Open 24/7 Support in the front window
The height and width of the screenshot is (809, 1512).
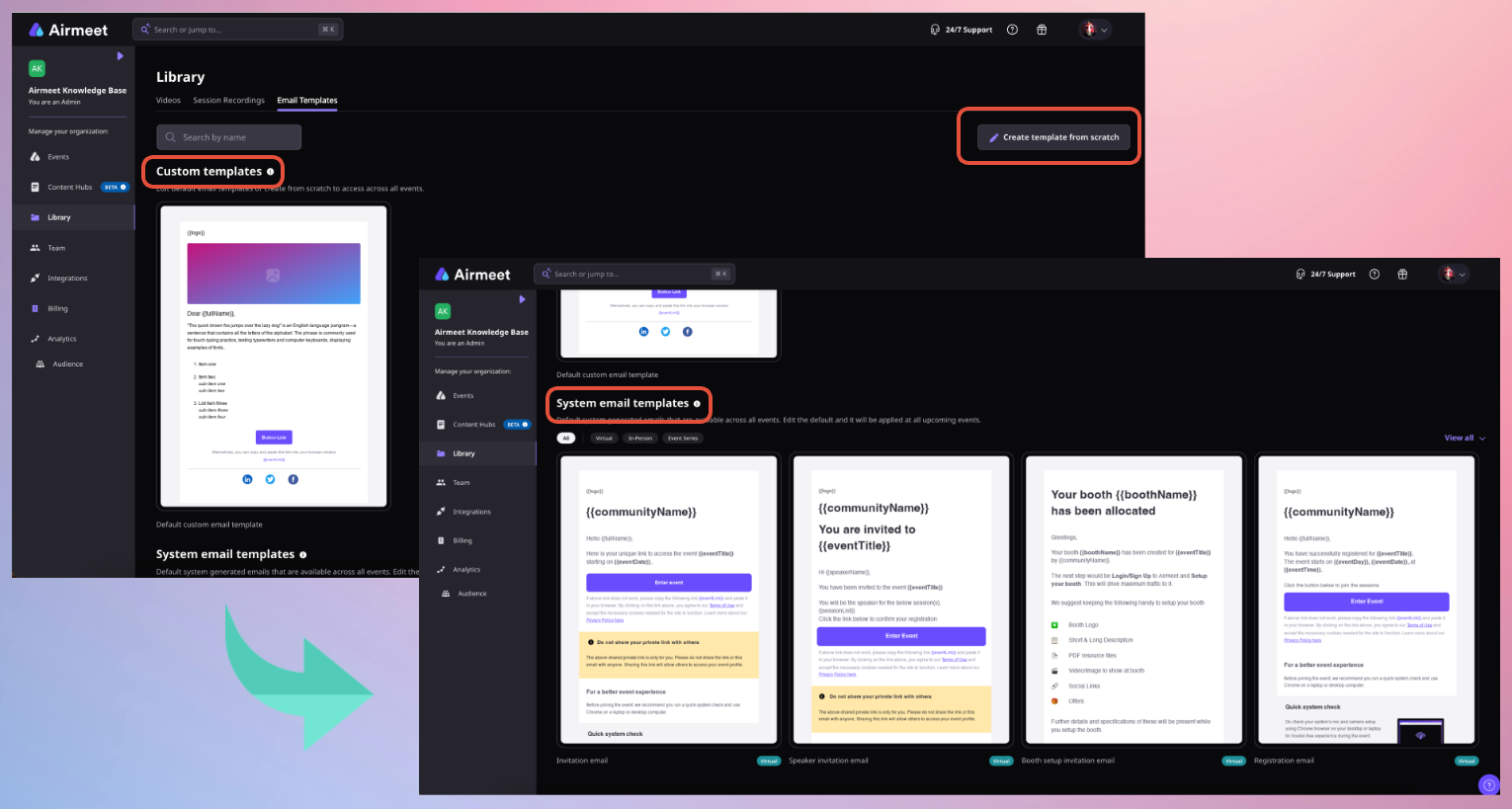pyautogui.click(x=1325, y=275)
